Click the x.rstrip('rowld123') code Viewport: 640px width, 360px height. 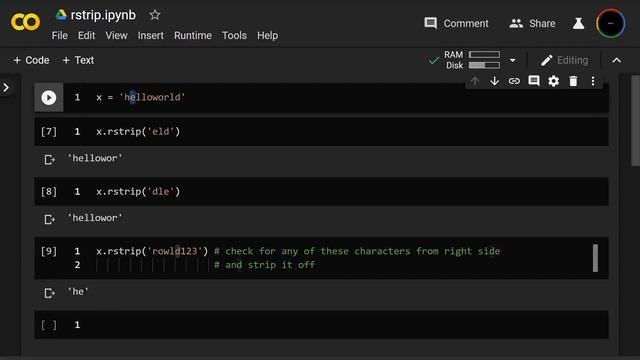point(152,251)
